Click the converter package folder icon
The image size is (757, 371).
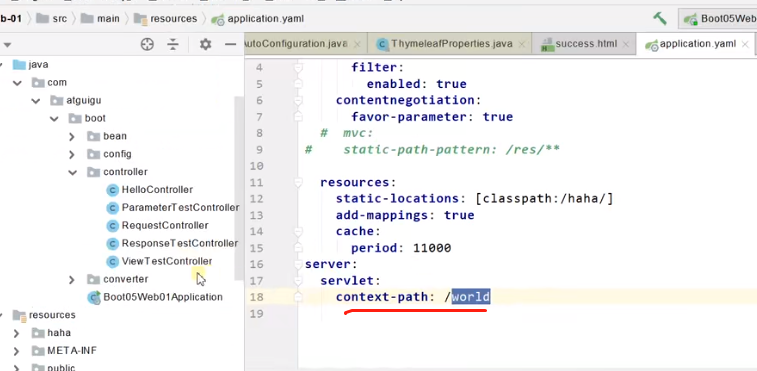93,279
